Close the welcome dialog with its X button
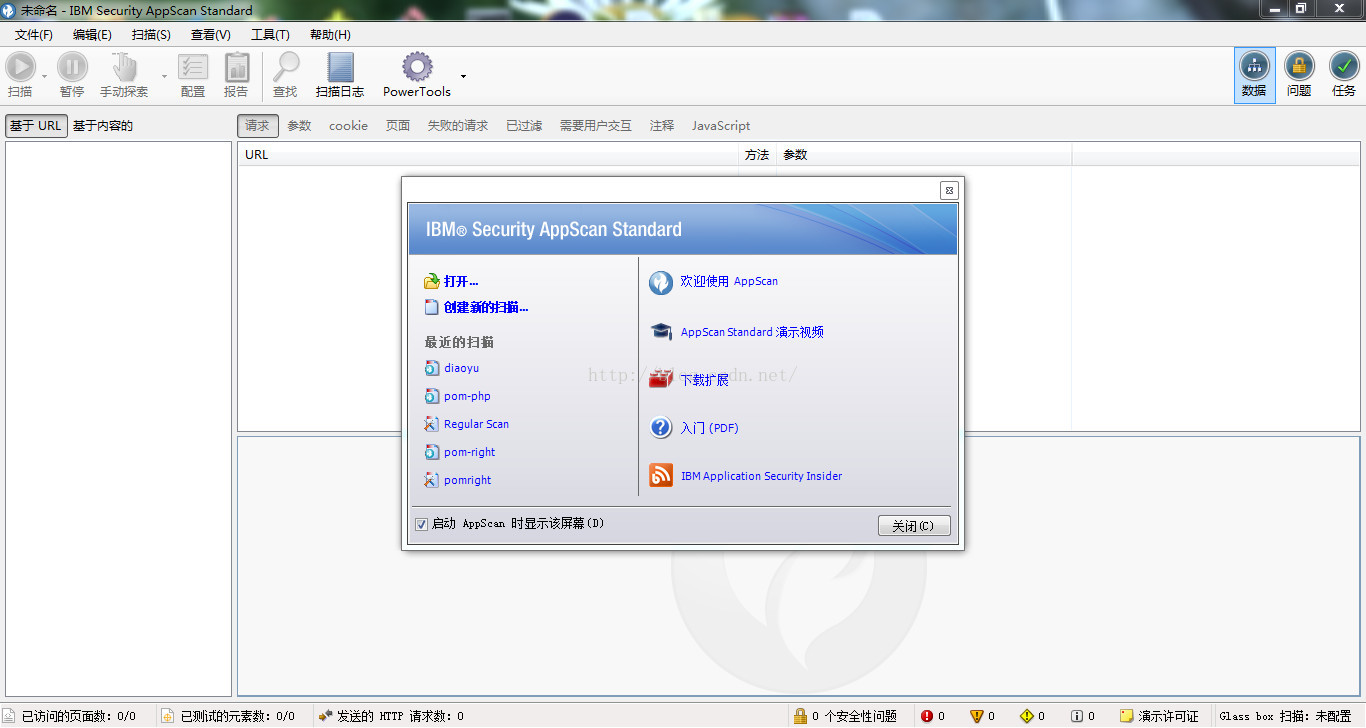The width and height of the screenshot is (1366, 728). [949, 190]
